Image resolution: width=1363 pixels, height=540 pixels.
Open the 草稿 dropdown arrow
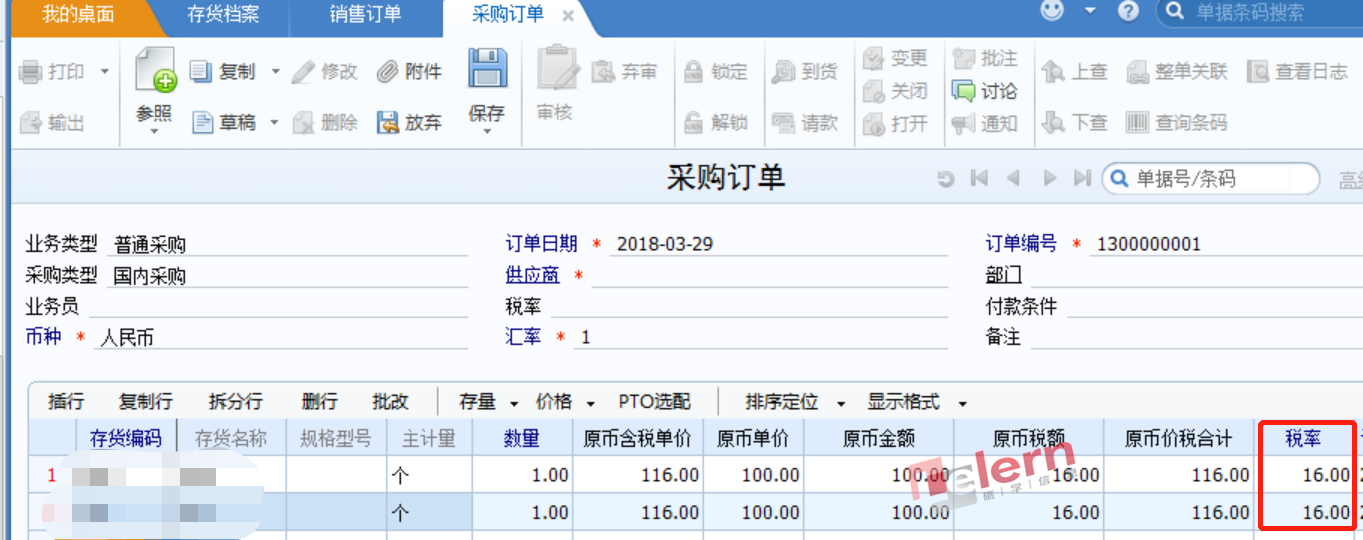click(276, 123)
